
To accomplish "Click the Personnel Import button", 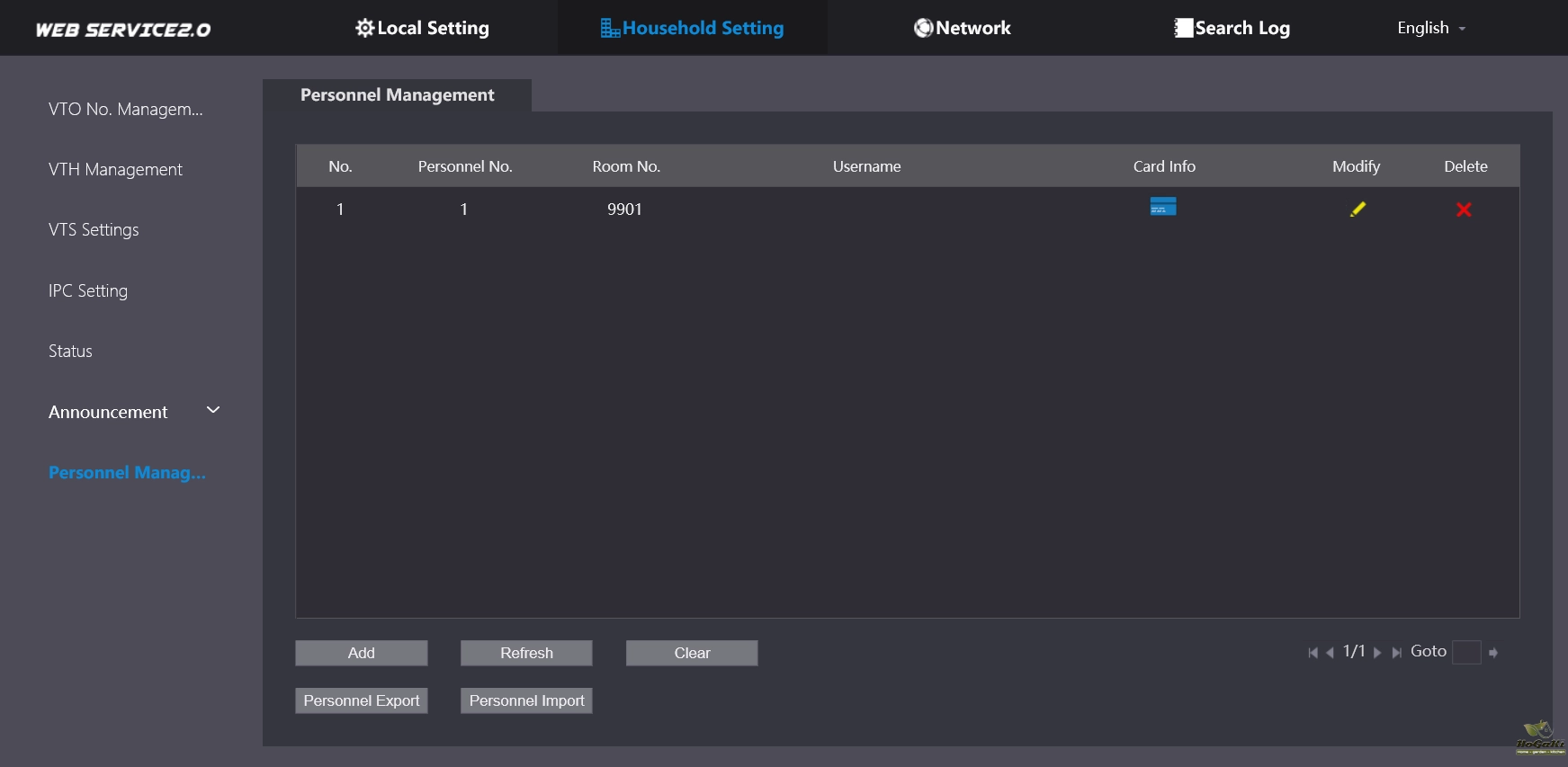I will click(526, 700).
